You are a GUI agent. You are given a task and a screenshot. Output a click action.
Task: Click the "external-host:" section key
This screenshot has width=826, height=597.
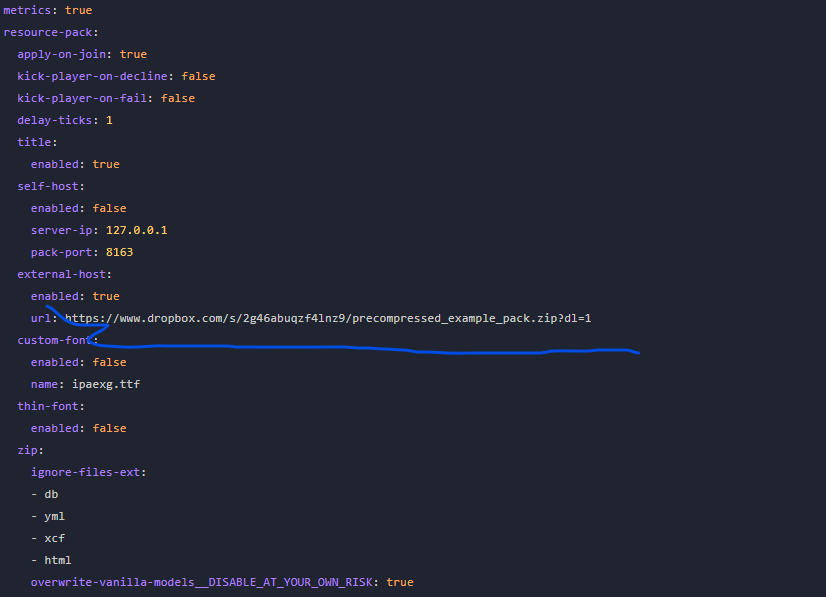[x=65, y=275]
